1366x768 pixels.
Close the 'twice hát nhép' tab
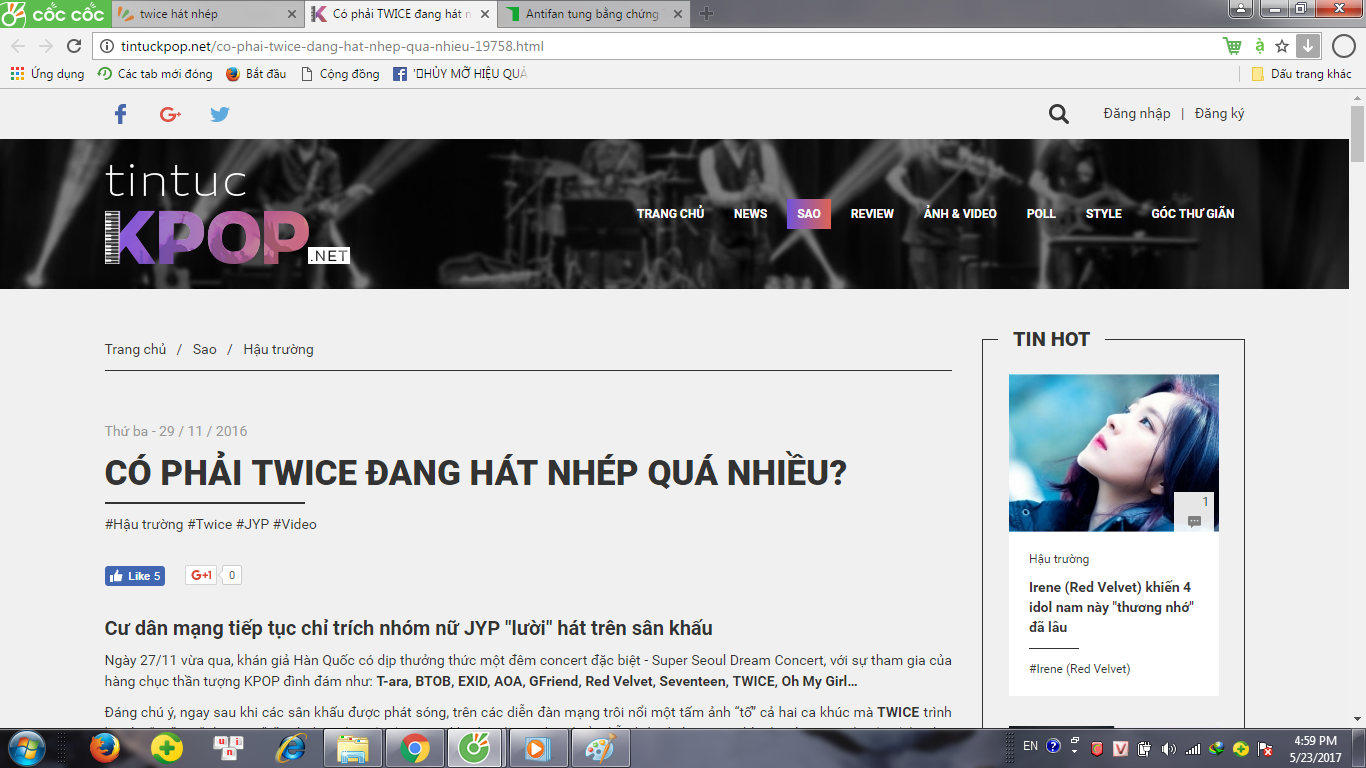pos(292,14)
